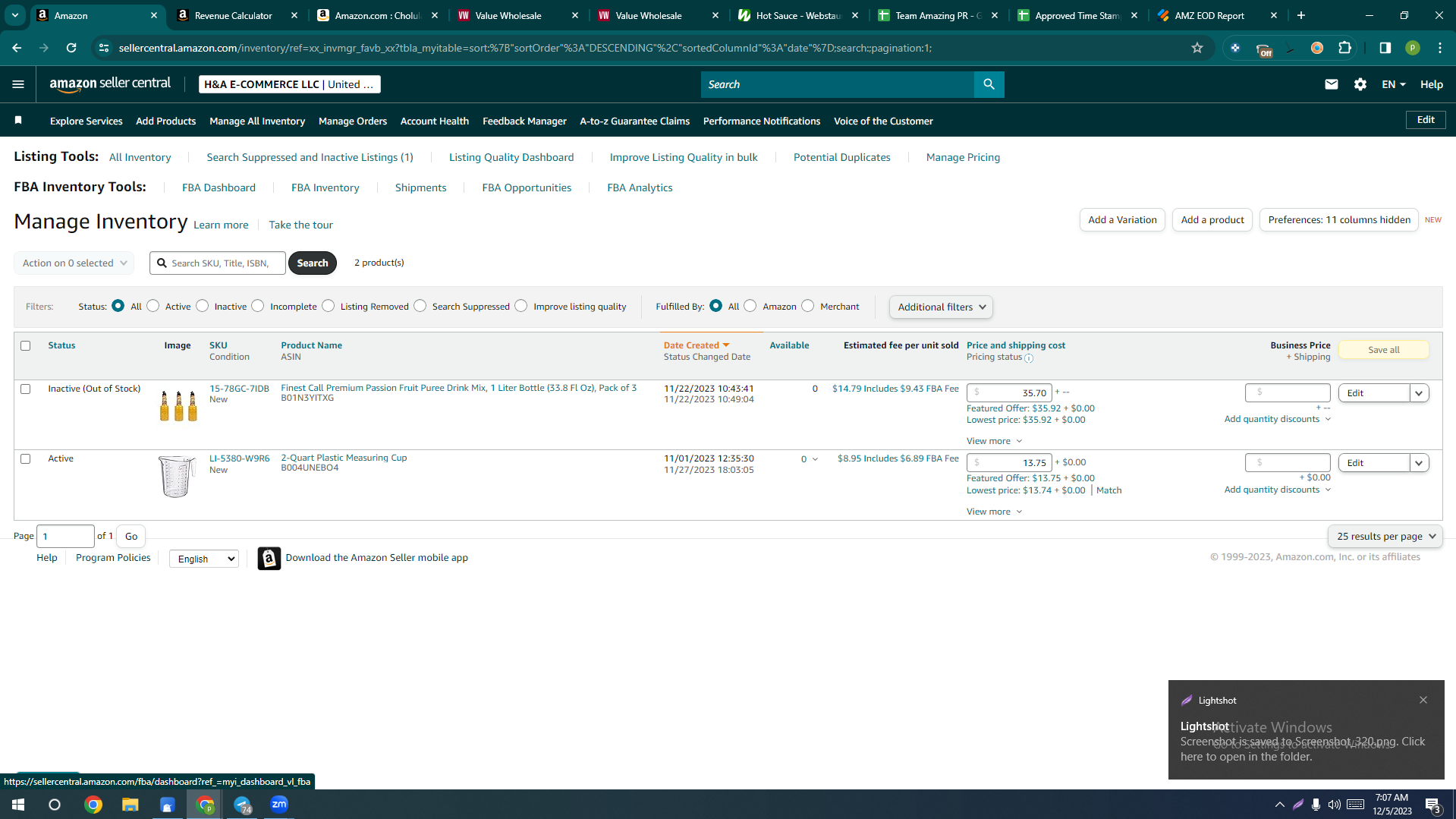Choose the Active status filter

153,306
